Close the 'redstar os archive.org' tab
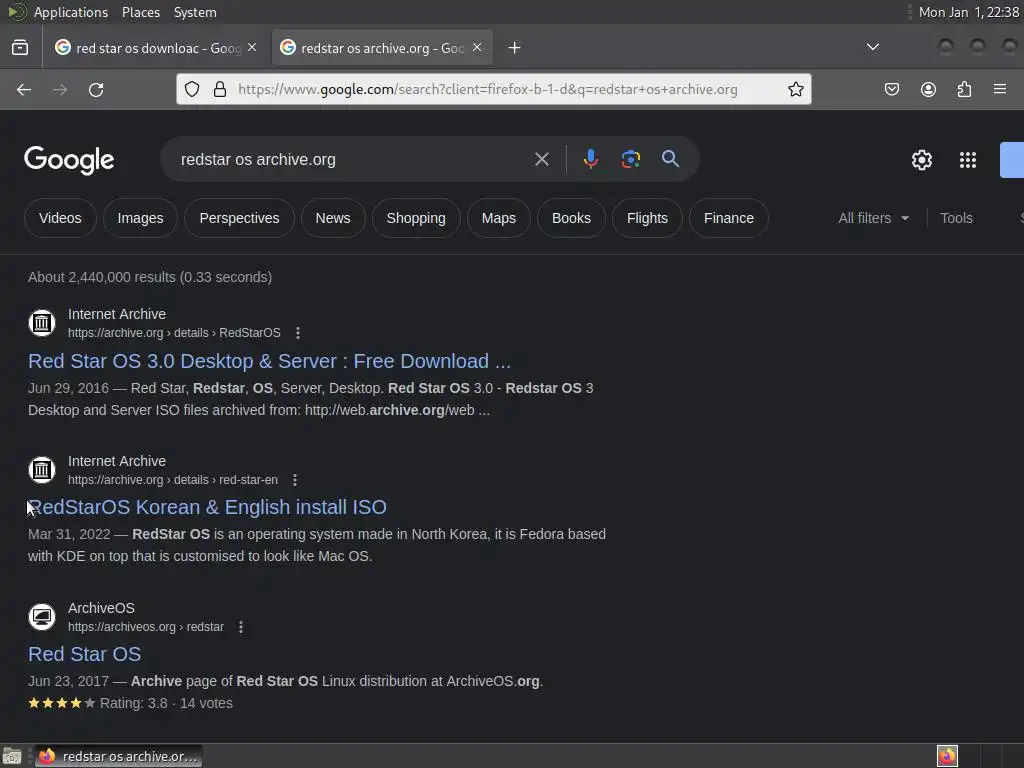The height and width of the screenshot is (768, 1024). (x=477, y=48)
